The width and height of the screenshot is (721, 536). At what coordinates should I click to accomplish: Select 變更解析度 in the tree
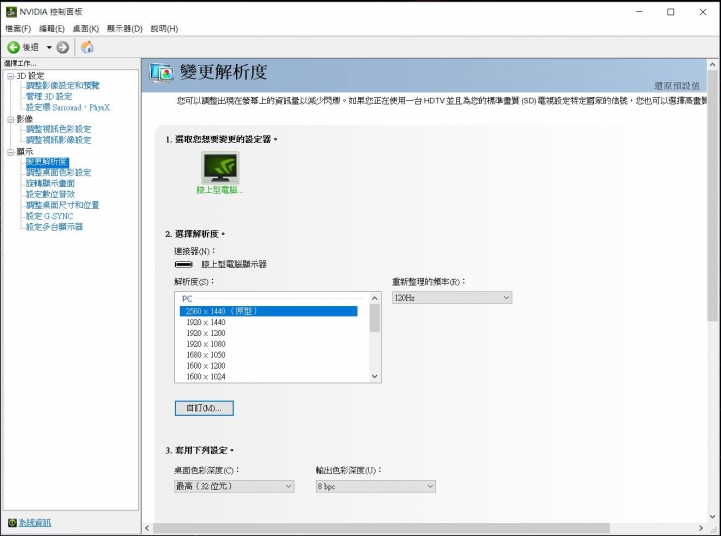(x=47, y=162)
